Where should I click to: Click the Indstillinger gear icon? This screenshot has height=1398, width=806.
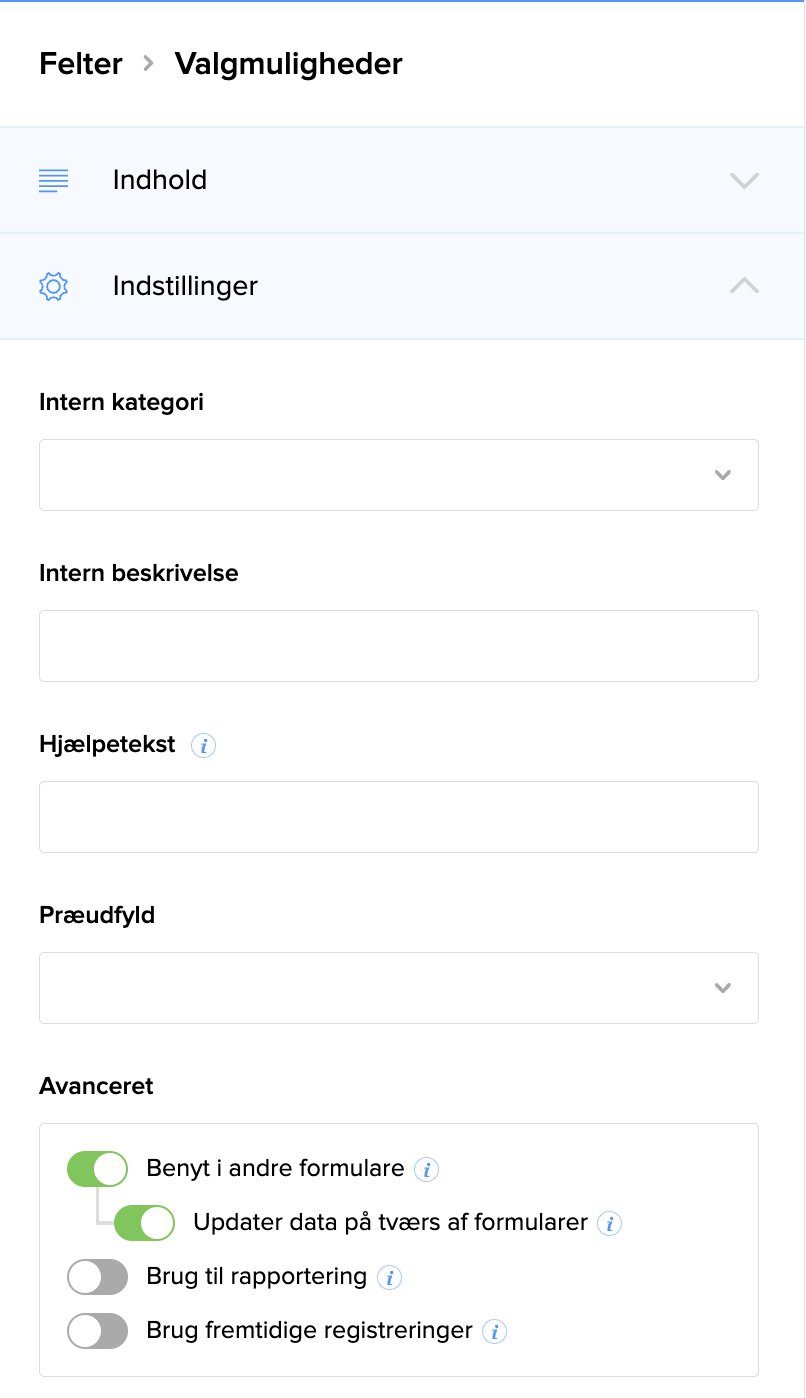tap(53, 286)
